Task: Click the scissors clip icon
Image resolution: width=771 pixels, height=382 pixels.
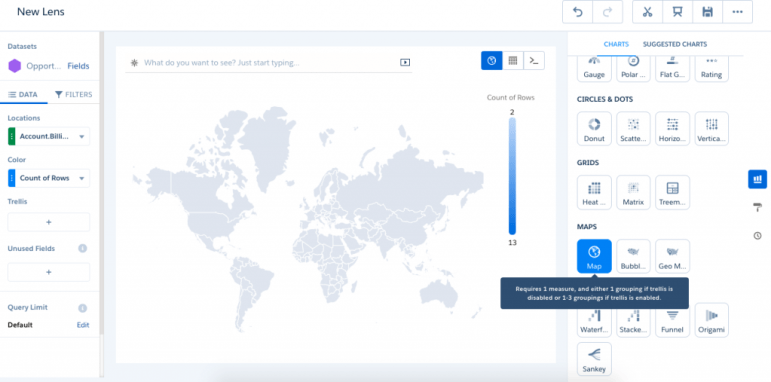Action: [x=647, y=12]
